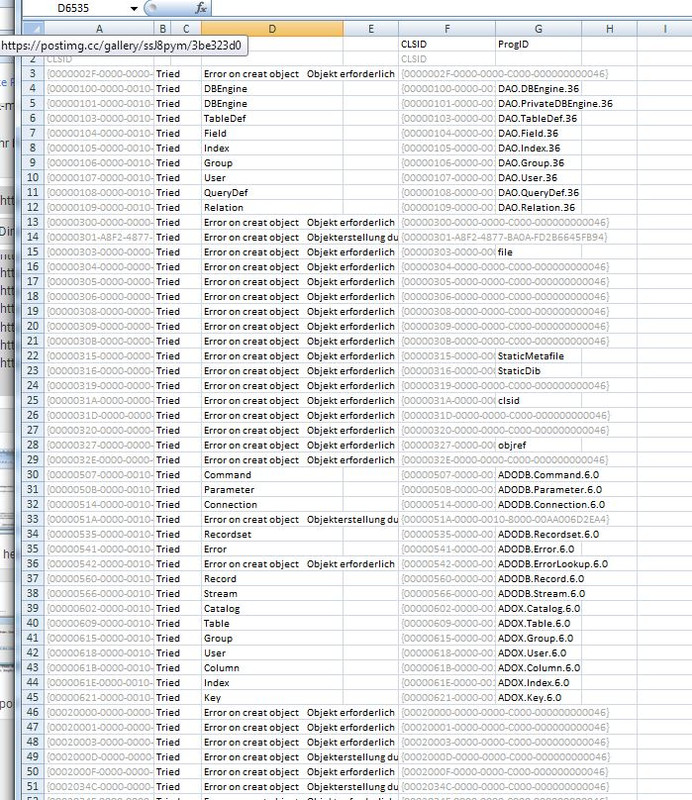This screenshot has width=692, height=800.
Task: Click the file cell in column G
Action: coord(538,252)
